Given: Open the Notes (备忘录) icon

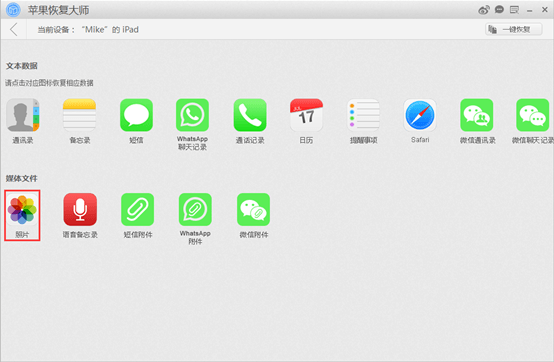Looking at the screenshot, I should coord(79,115).
